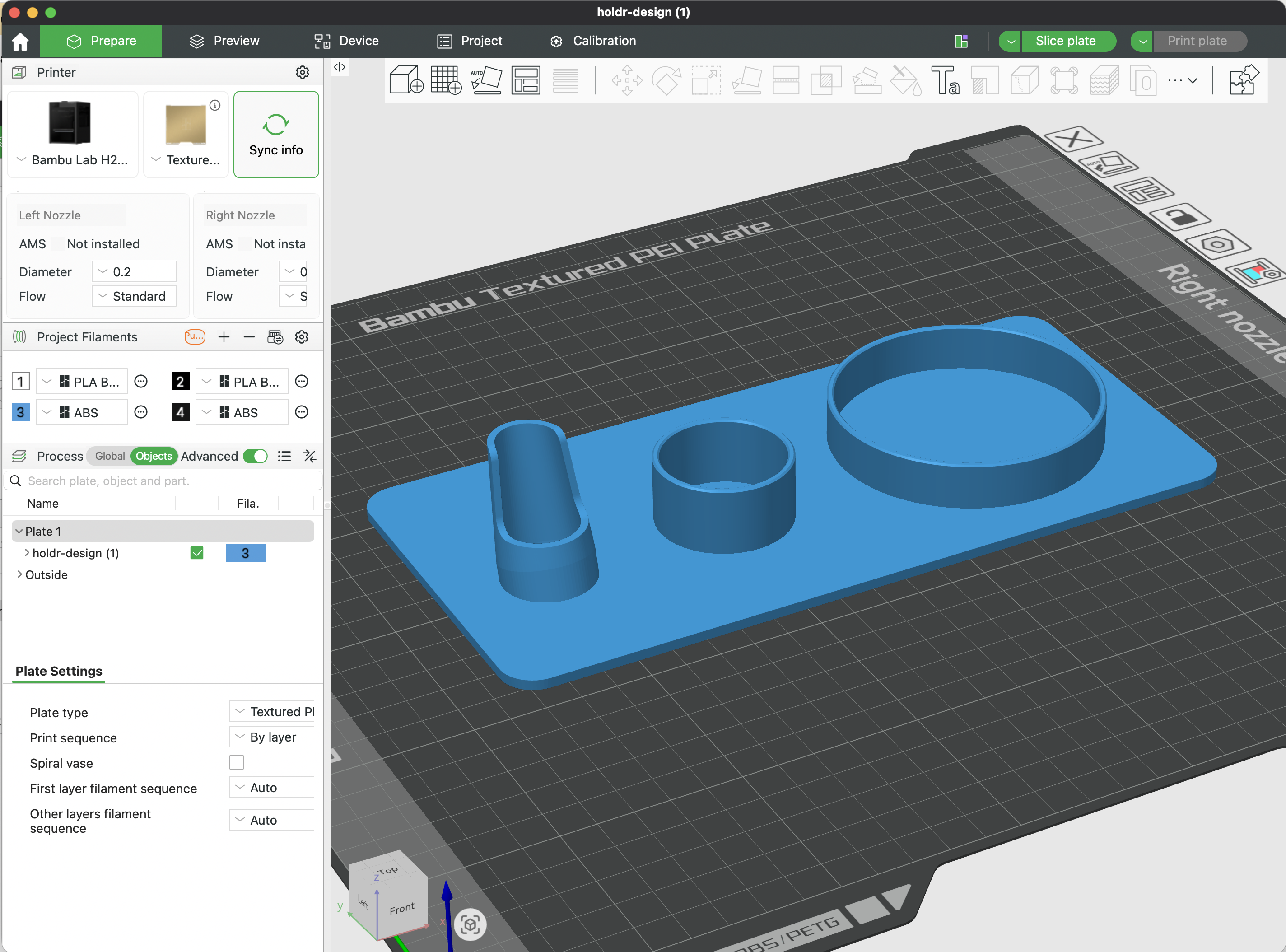This screenshot has height=952, width=1286.
Task: Click the Slice plate button
Action: [1067, 40]
